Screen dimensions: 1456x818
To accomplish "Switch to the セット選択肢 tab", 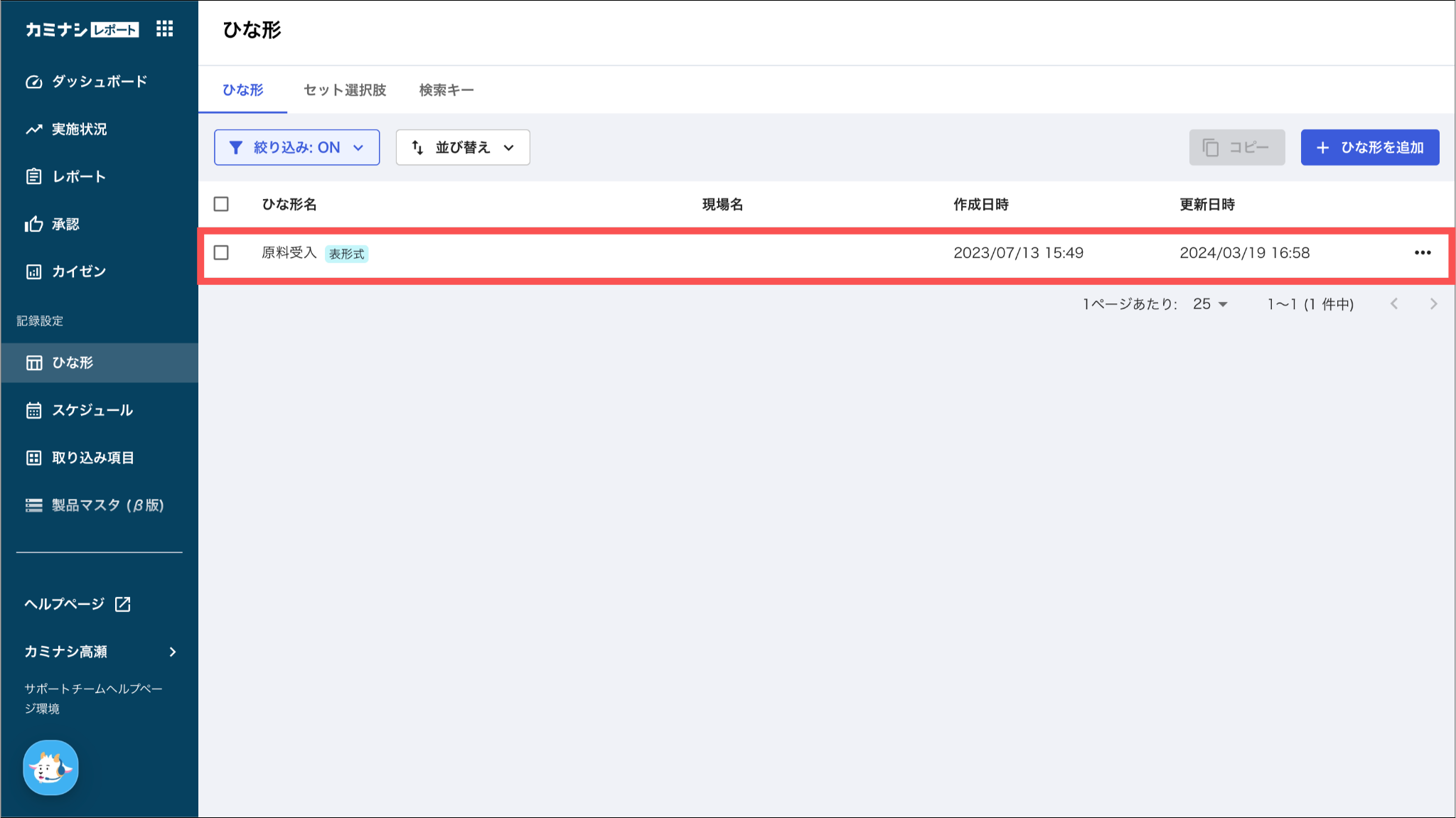I will (x=344, y=90).
